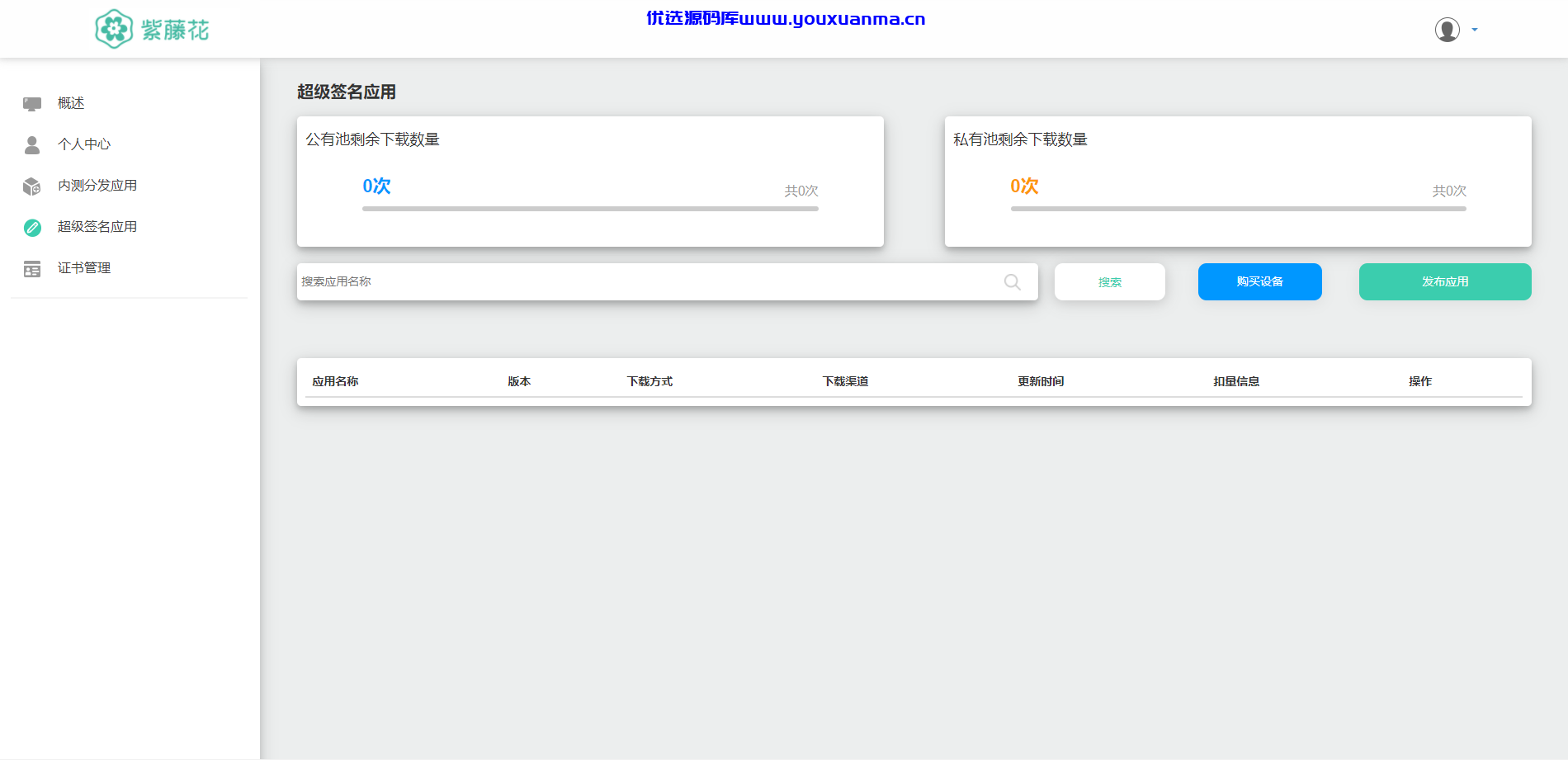Click the 紫藤花 brand text
The height and width of the screenshot is (760, 1568).
175,31
